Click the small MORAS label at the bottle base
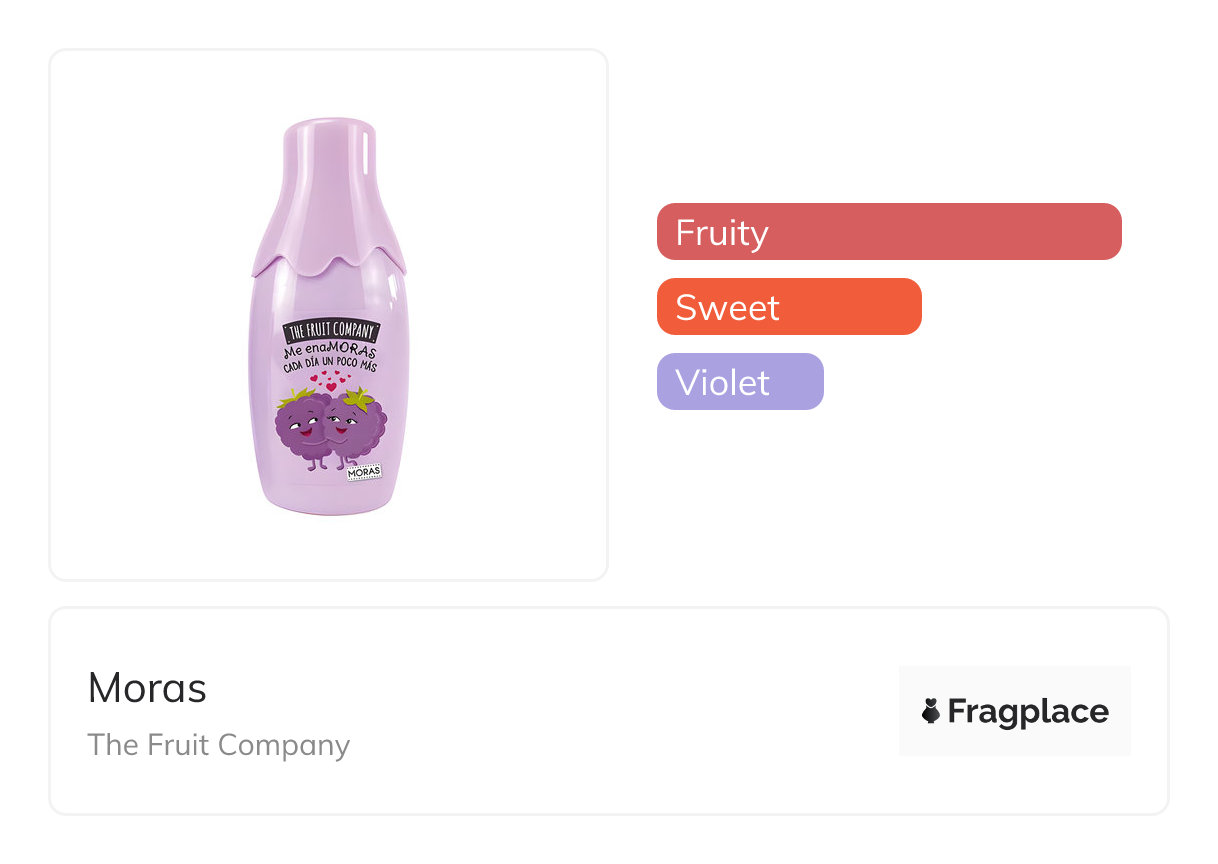Image resolution: width=1218 pixels, height=864 pixels. tap(364, 472)
